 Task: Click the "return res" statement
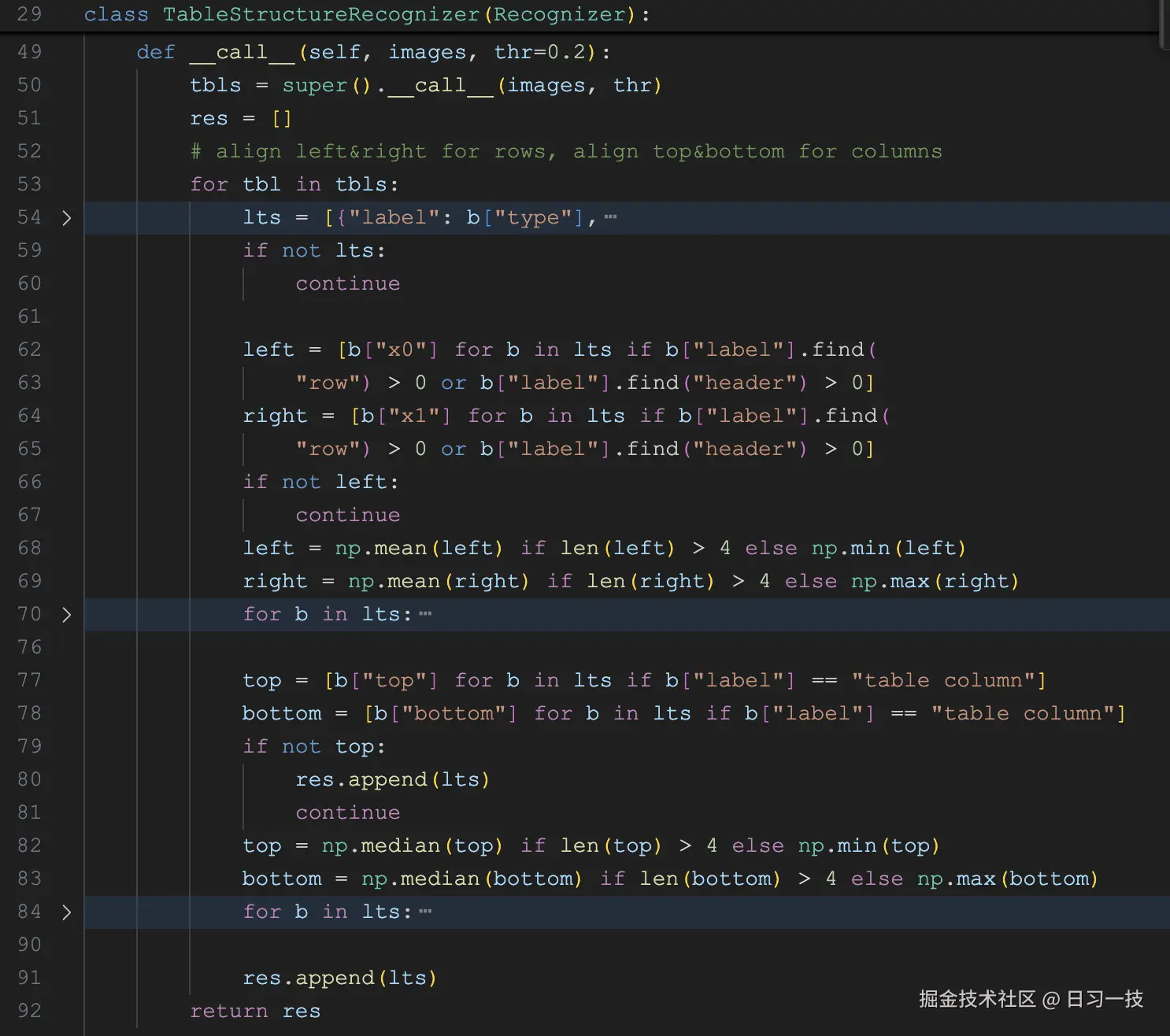(254, 1011)
